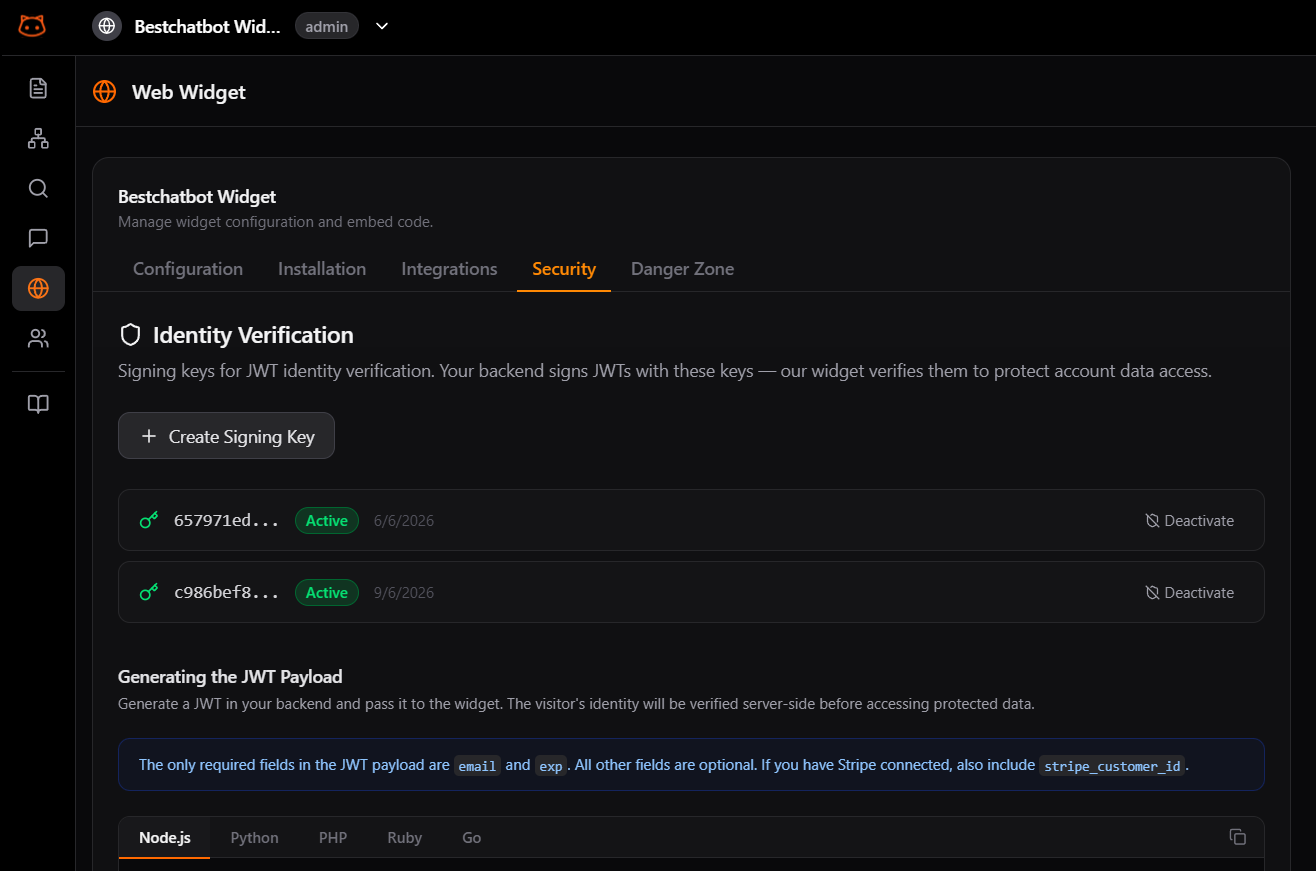Show the Node.js code example tab

coord(165,837)
